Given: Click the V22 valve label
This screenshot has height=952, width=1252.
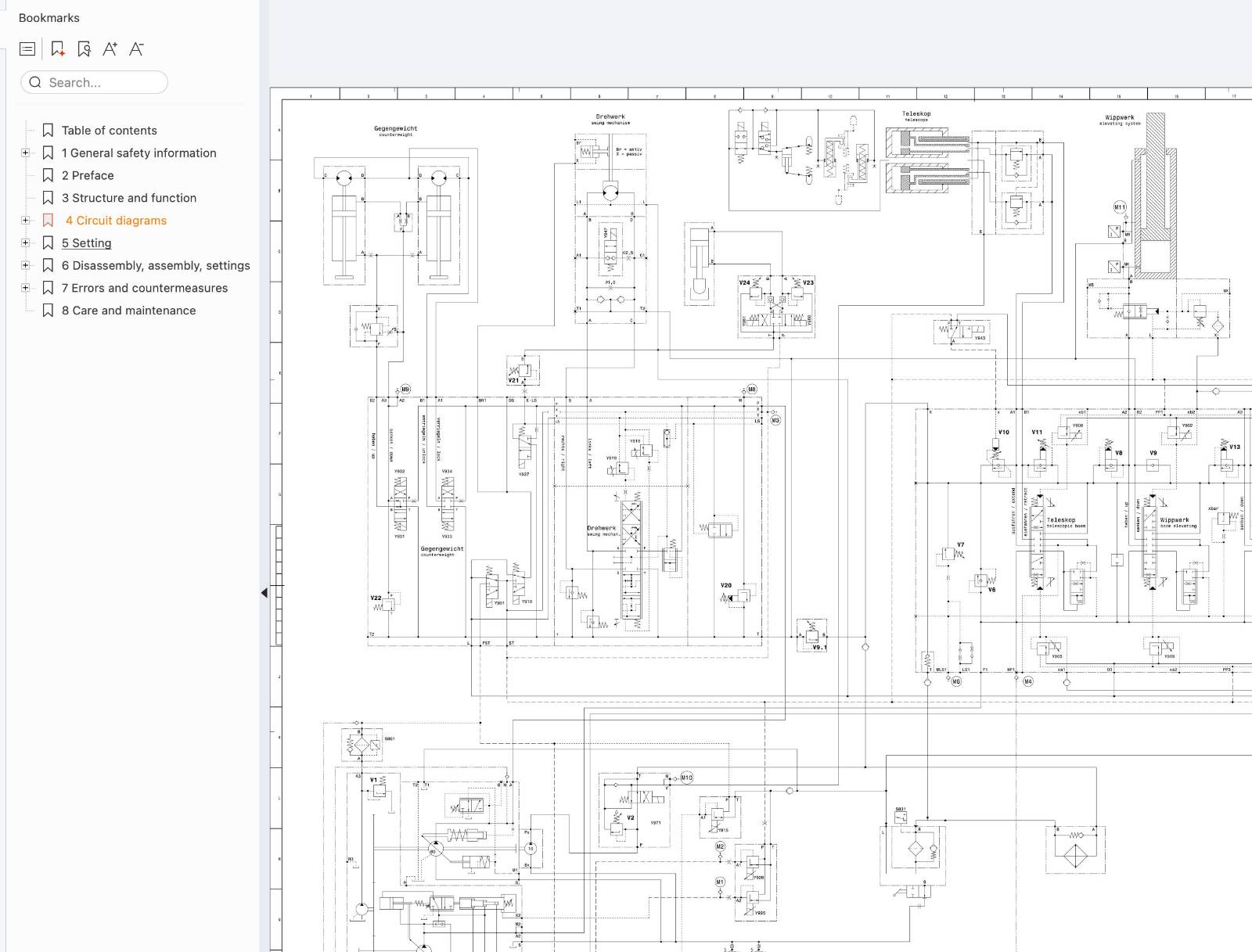Looking at the screenshot, I should (x=376, y=598).
